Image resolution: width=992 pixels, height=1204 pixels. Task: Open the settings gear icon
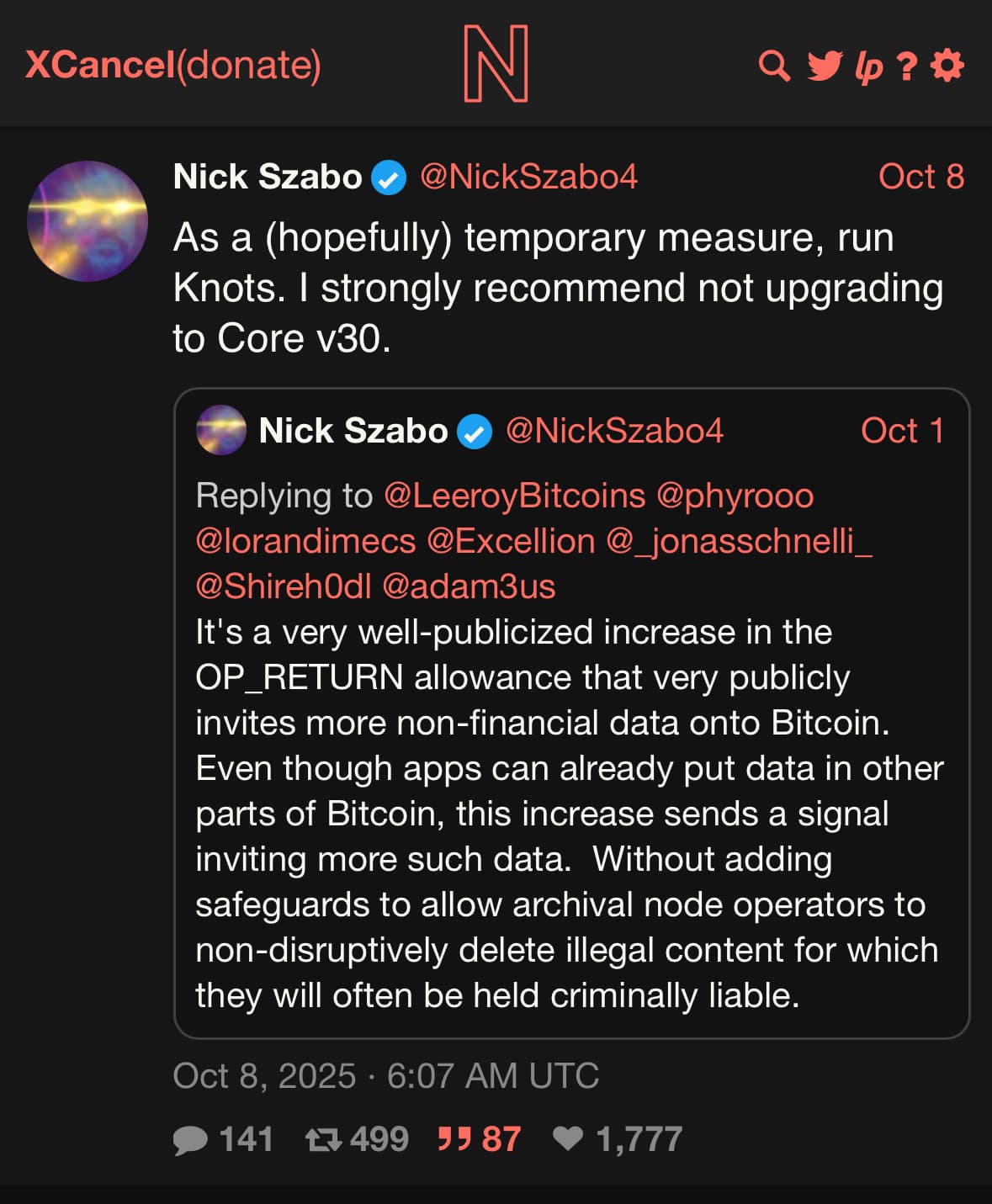pyautogui.click(x=947, y=66)
